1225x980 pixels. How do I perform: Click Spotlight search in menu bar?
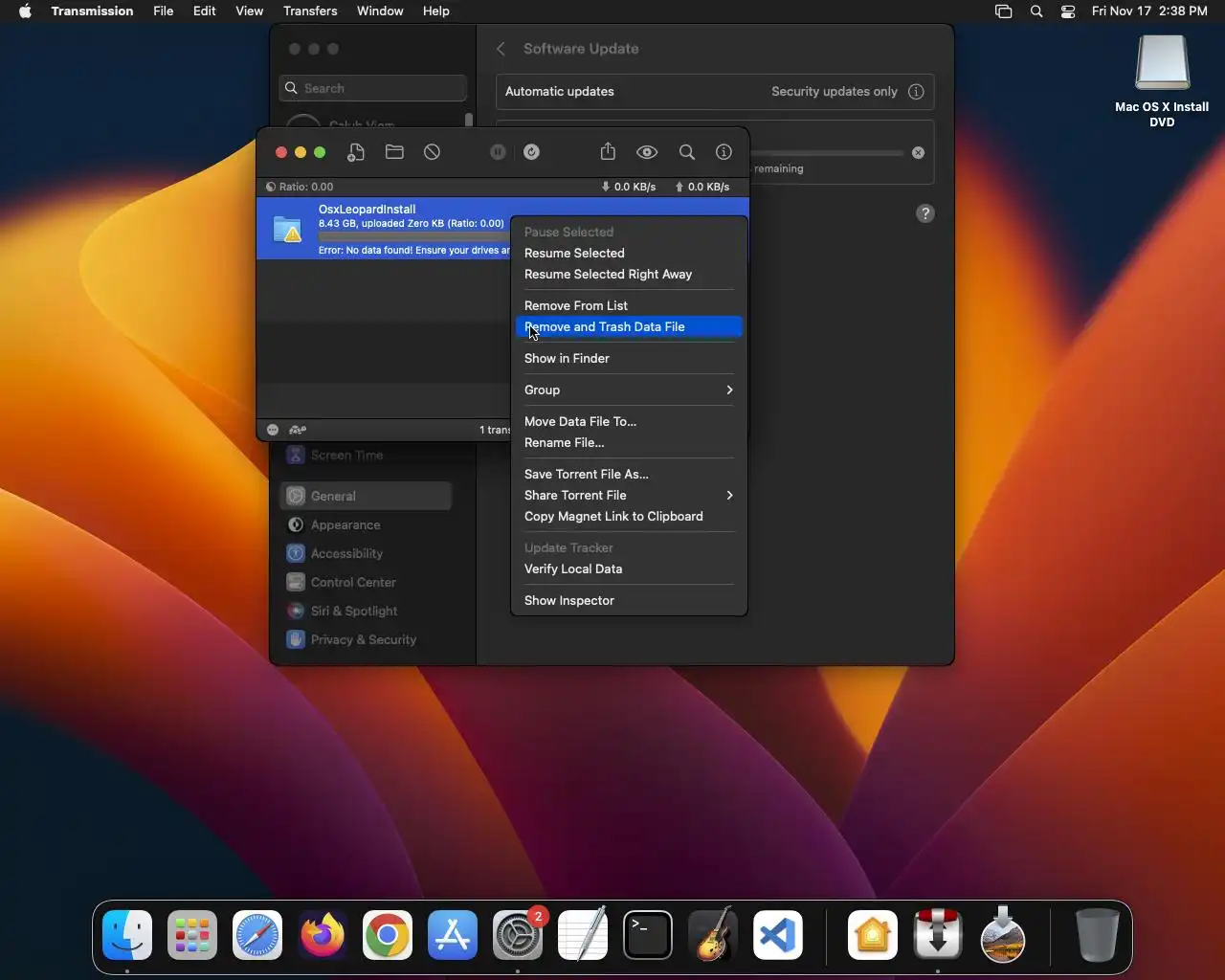[x=1036, y=11]
